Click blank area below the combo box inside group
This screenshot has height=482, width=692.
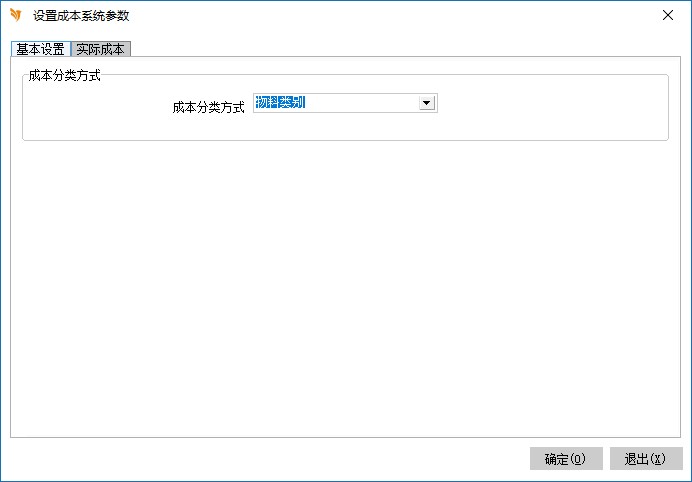click(345, 127)
